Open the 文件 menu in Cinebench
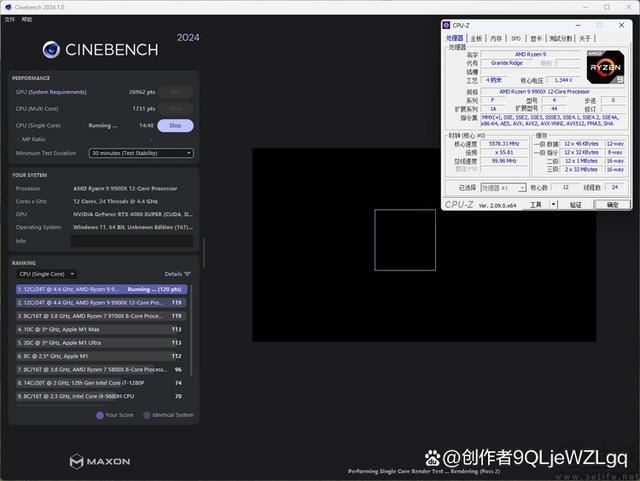This screenshot has width=640, height=481. click(10, 19)
